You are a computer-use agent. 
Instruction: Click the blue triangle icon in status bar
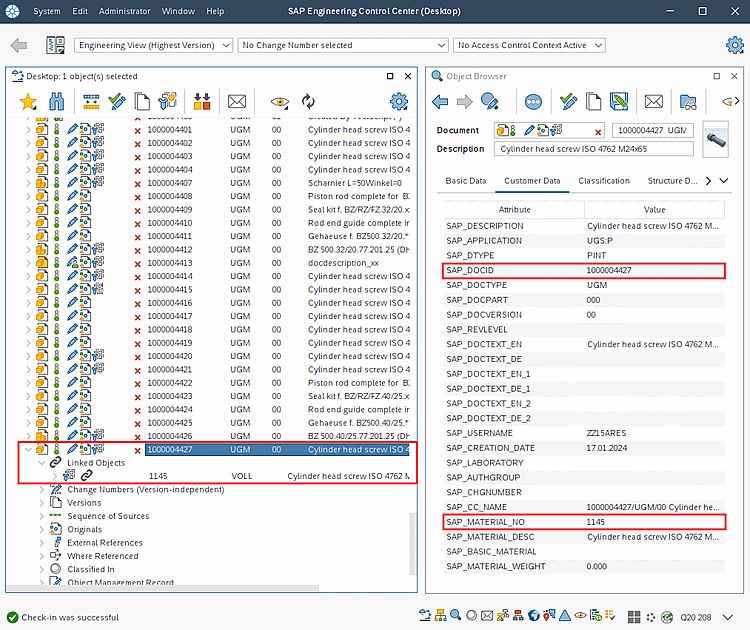point(565,616)
